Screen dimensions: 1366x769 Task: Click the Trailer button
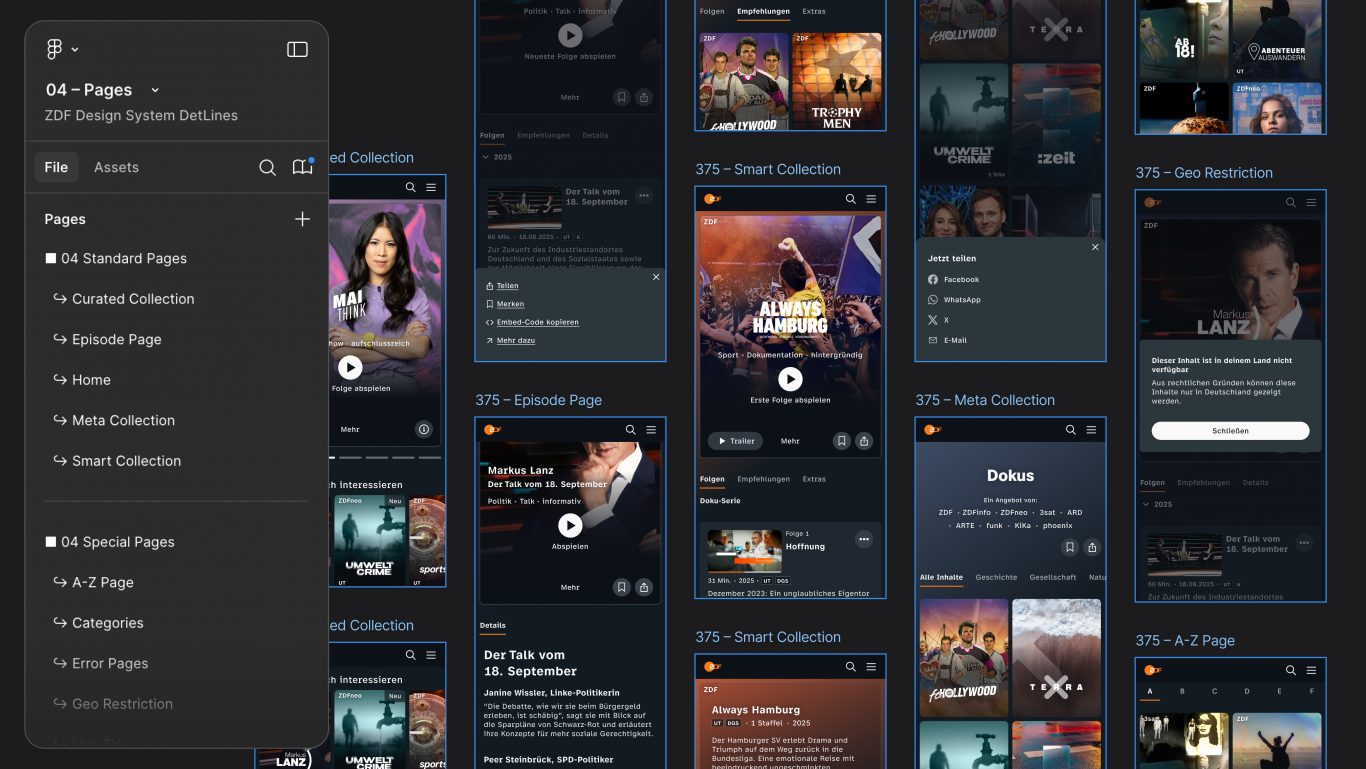pos(735,441)
